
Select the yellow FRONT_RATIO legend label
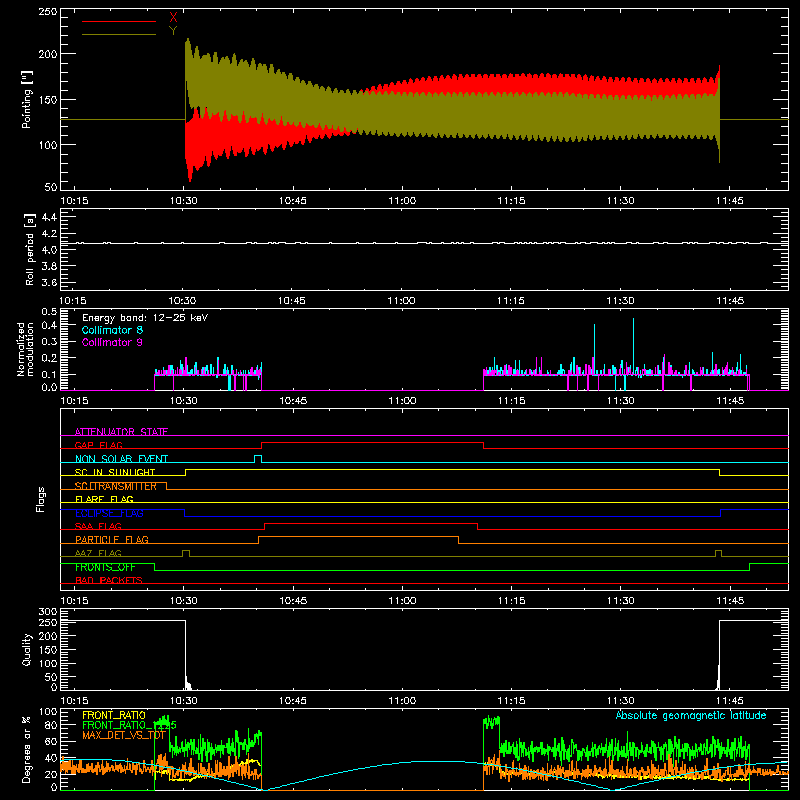tap(114, 715)
